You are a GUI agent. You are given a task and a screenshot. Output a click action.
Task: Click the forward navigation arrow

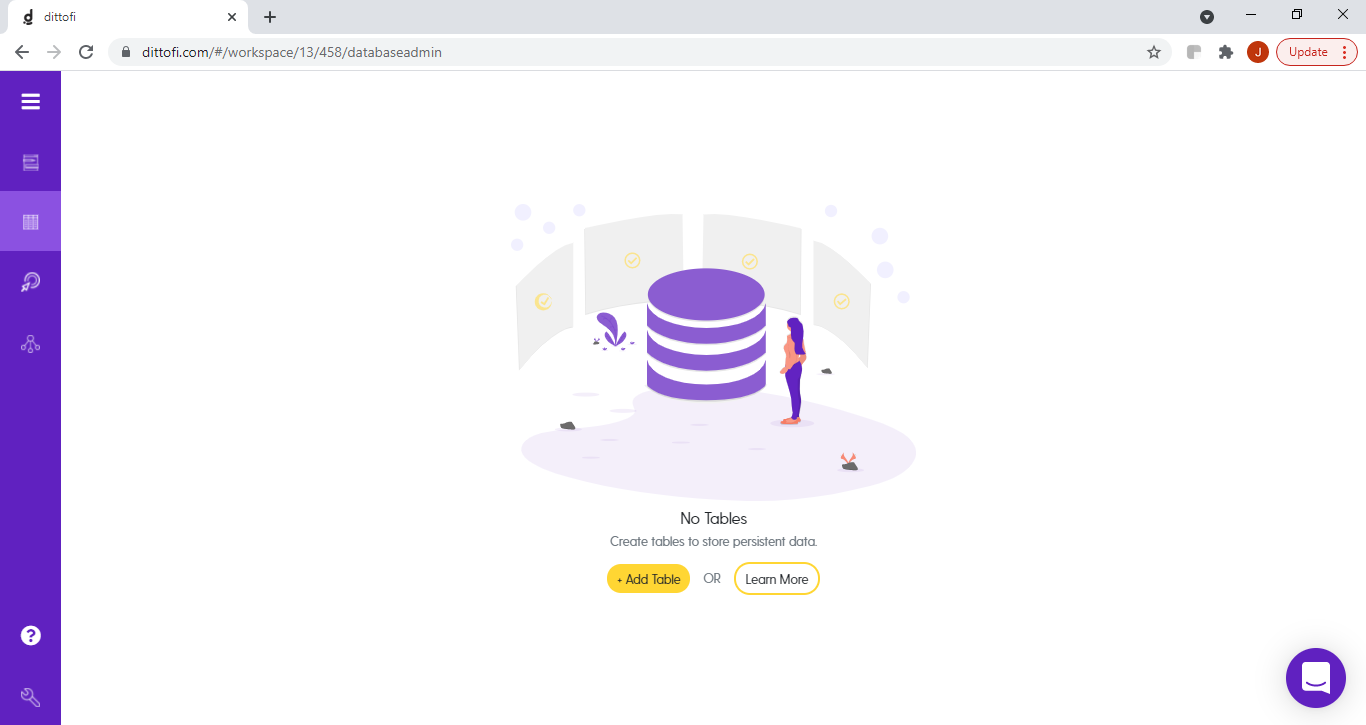(x=54, y=52)
